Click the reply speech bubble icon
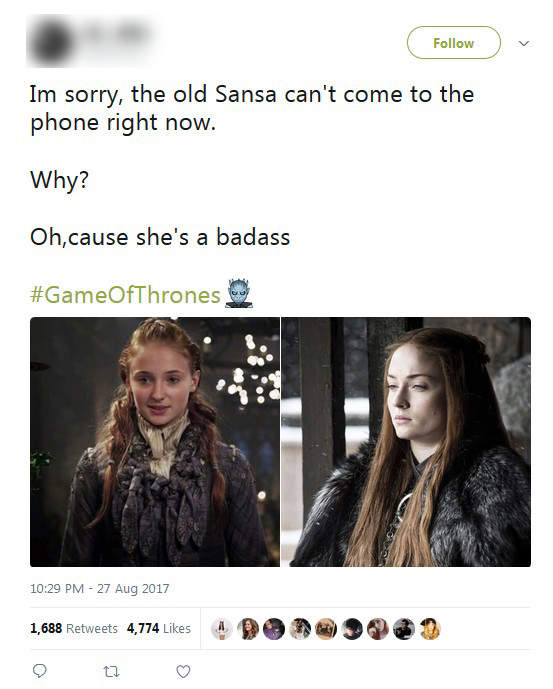This screenshot has height=689, width=553. click(x=40, y=671)
